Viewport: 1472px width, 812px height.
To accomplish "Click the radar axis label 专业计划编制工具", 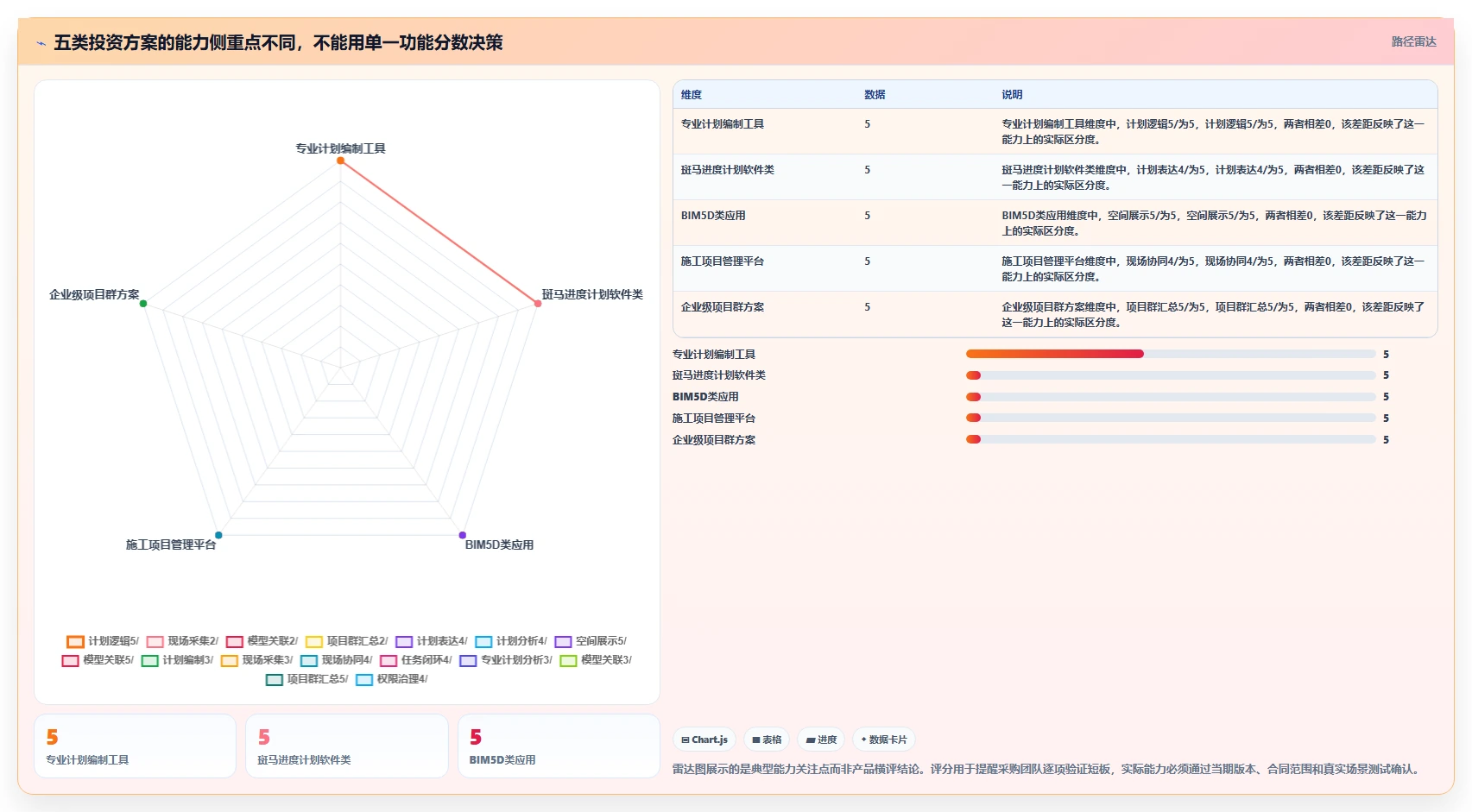I will [x=340, y=148].
